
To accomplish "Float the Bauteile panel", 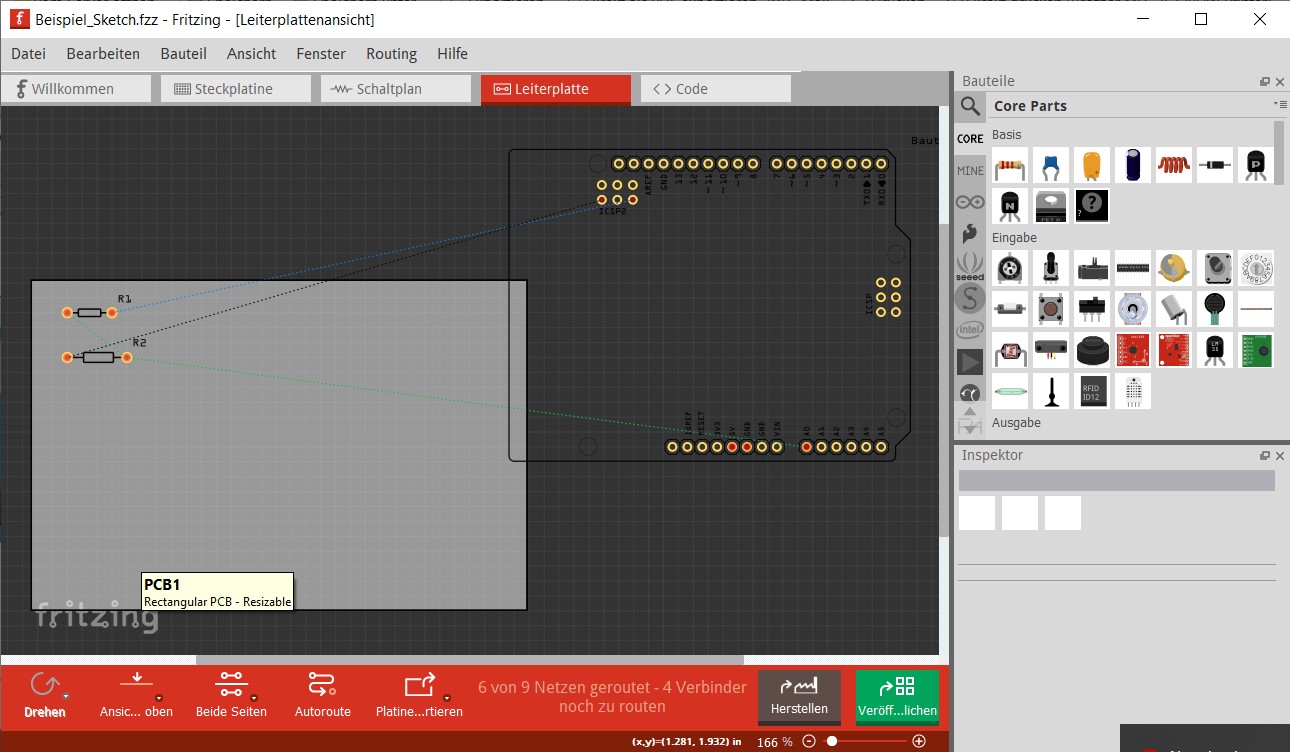I will 1265,82.
